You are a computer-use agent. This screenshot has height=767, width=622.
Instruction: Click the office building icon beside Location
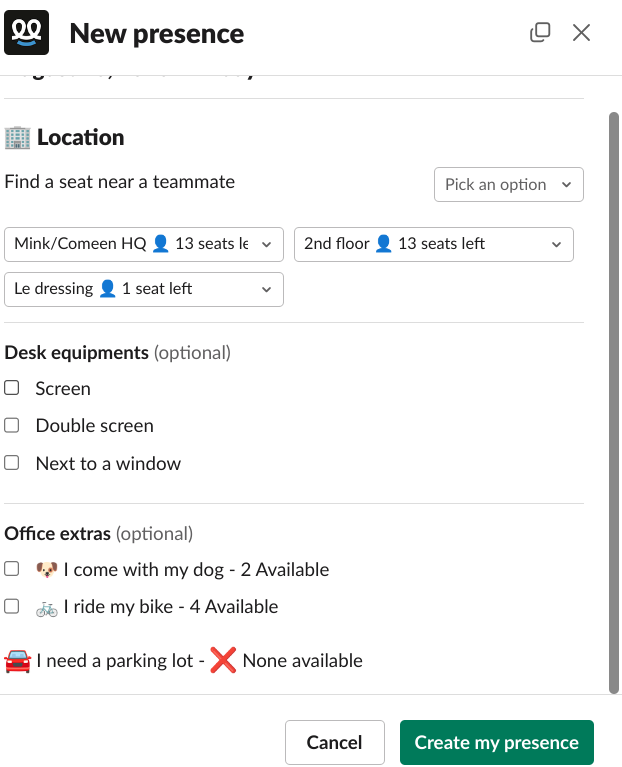pyautogui.click(x=18, y=137)
